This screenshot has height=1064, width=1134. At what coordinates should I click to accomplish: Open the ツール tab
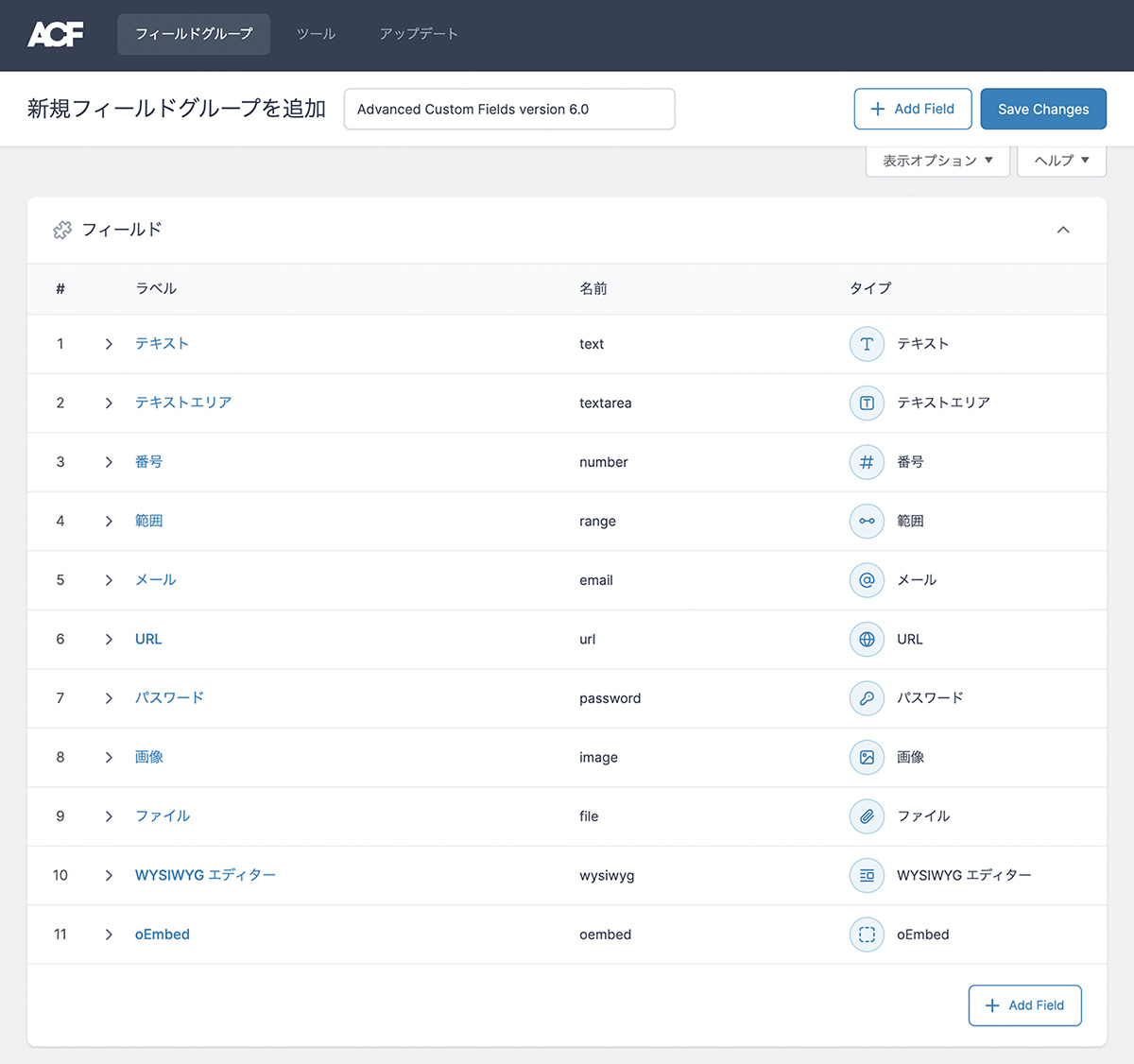(x=316, y=34)
